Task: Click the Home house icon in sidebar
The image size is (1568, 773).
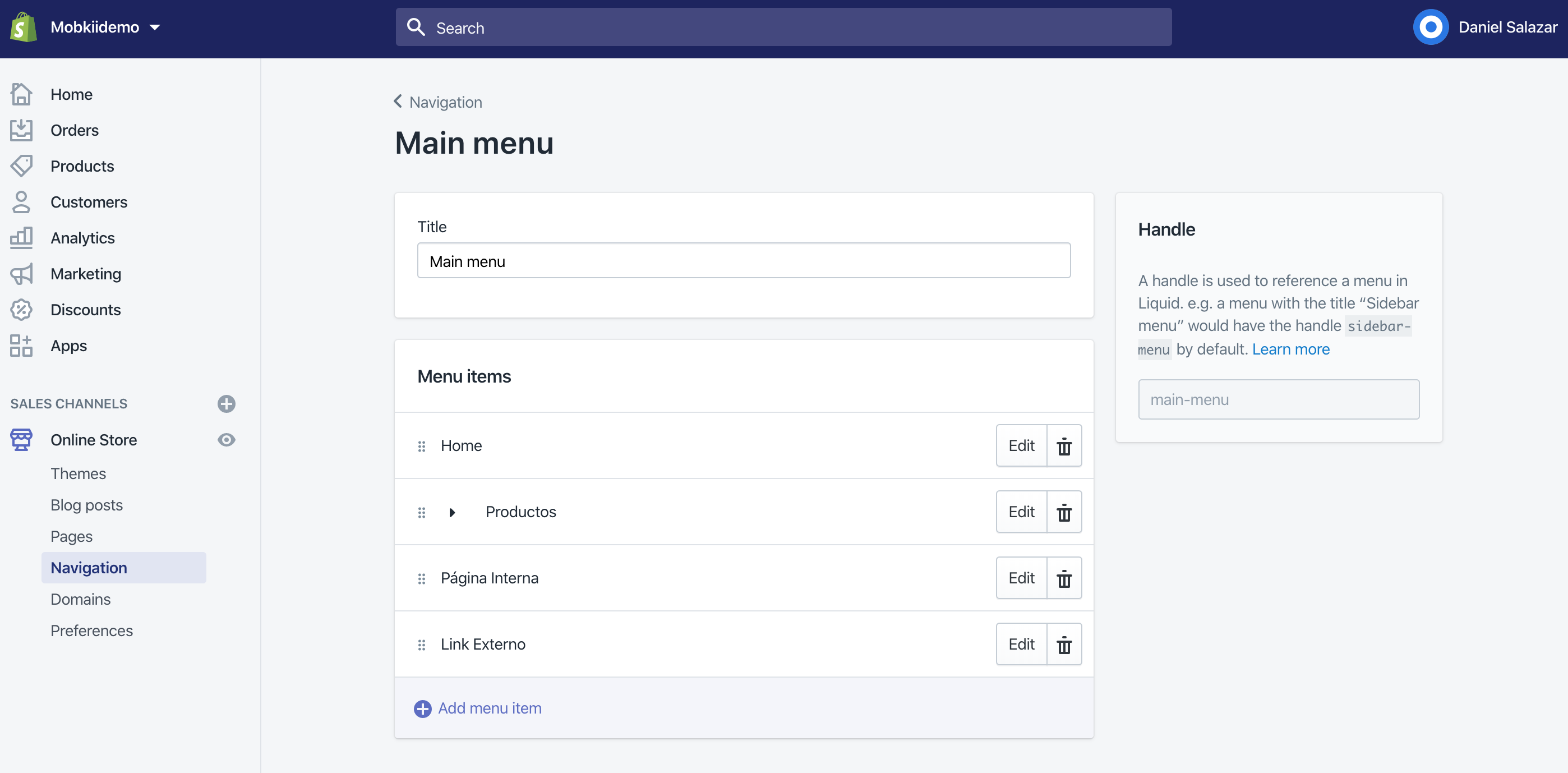Action: (21, 94)
